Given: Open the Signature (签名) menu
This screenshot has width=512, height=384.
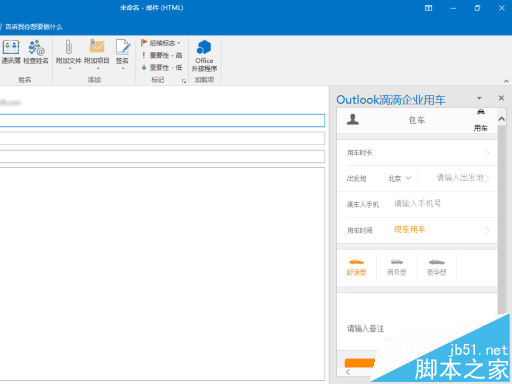Looking at the screenshot, I should pyautogui.click(x=122, y=54).
